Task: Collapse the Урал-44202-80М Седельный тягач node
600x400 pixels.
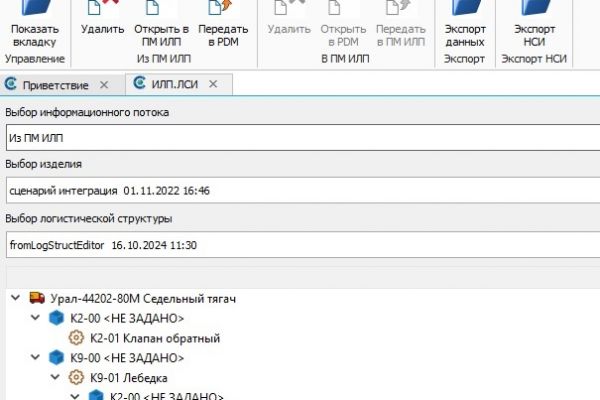Action: [15, 297]
